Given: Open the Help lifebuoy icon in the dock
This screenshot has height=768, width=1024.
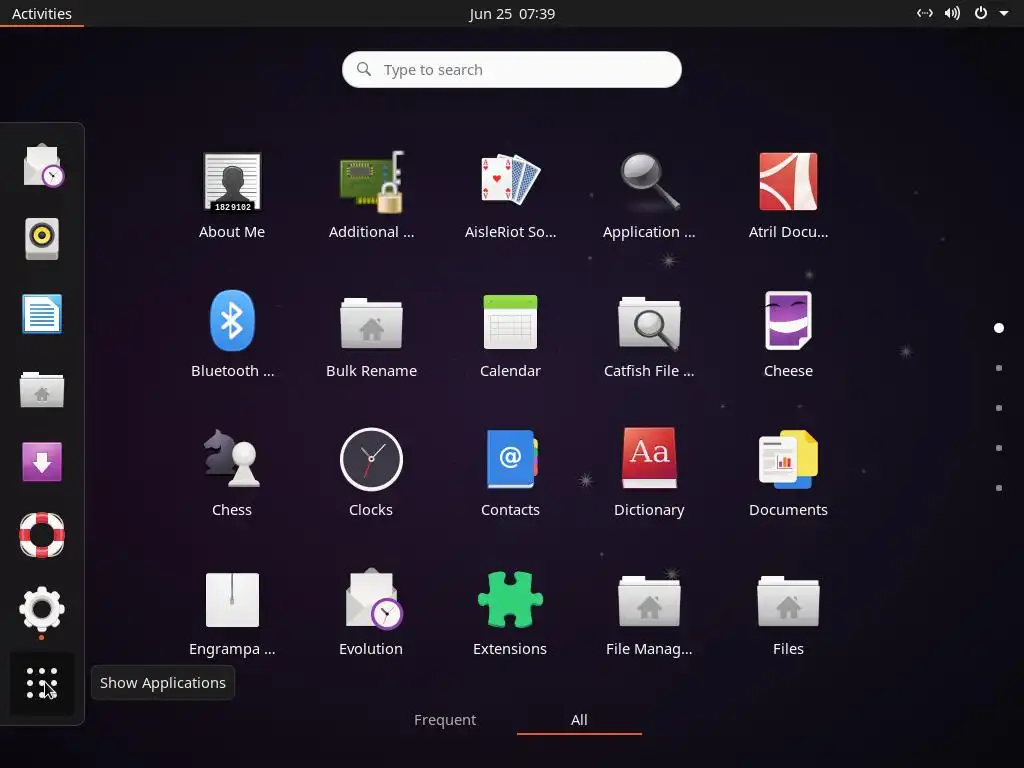Looking at the screenshot, I should tap(42, 535).
